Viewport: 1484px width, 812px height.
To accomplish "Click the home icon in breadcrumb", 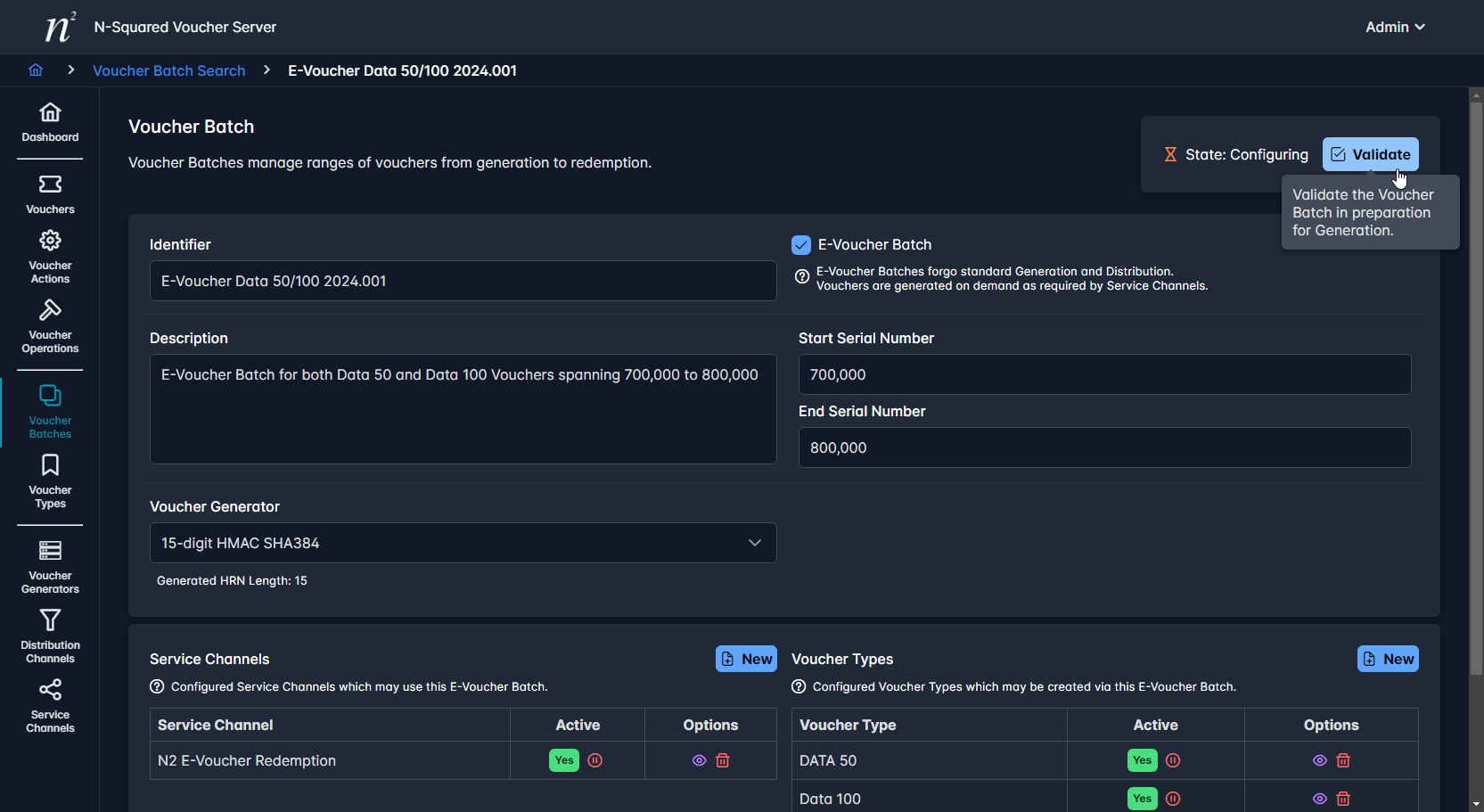I will click(36, 70).
